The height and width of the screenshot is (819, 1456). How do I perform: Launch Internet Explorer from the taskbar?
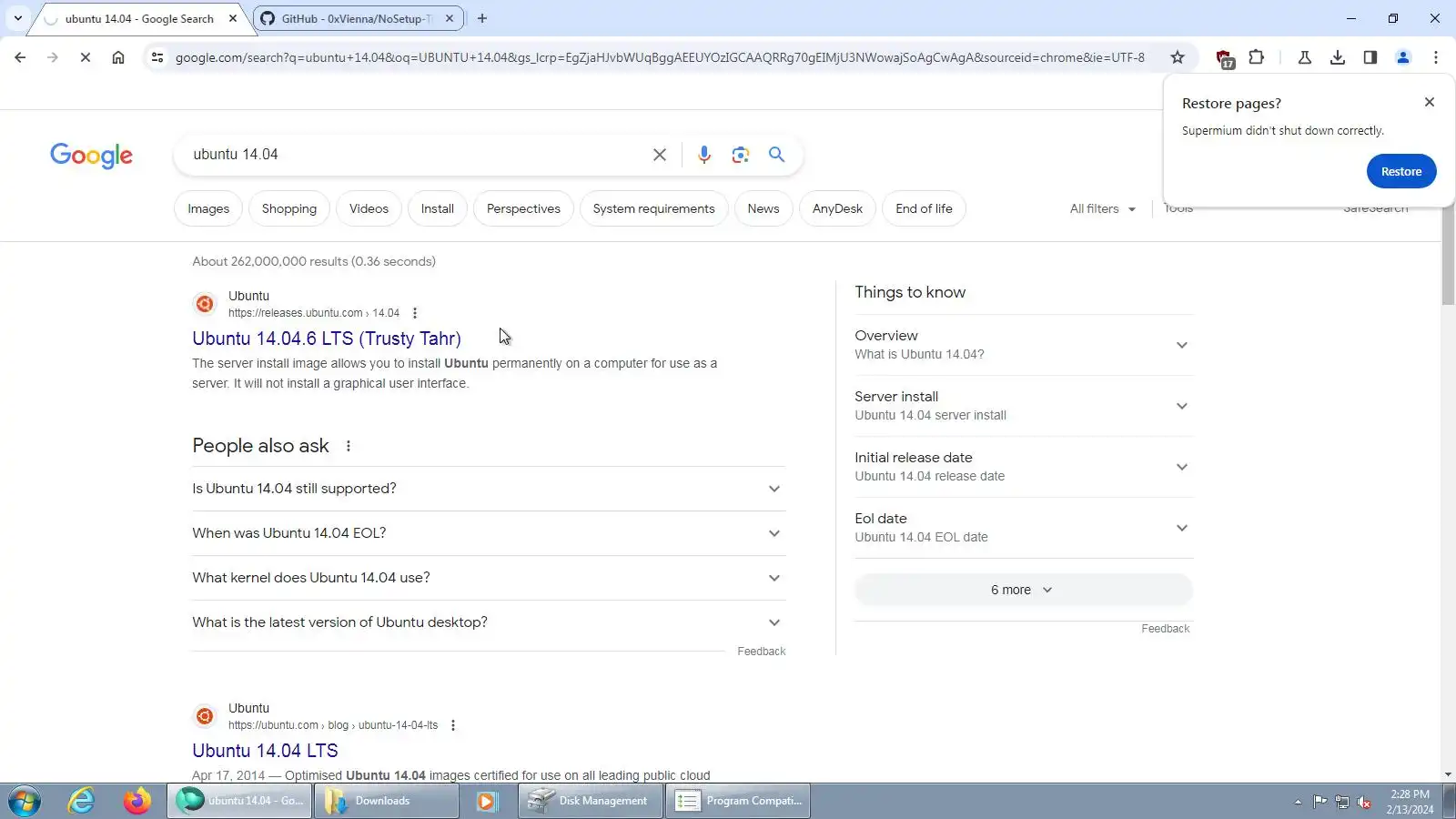click(82, 801)
